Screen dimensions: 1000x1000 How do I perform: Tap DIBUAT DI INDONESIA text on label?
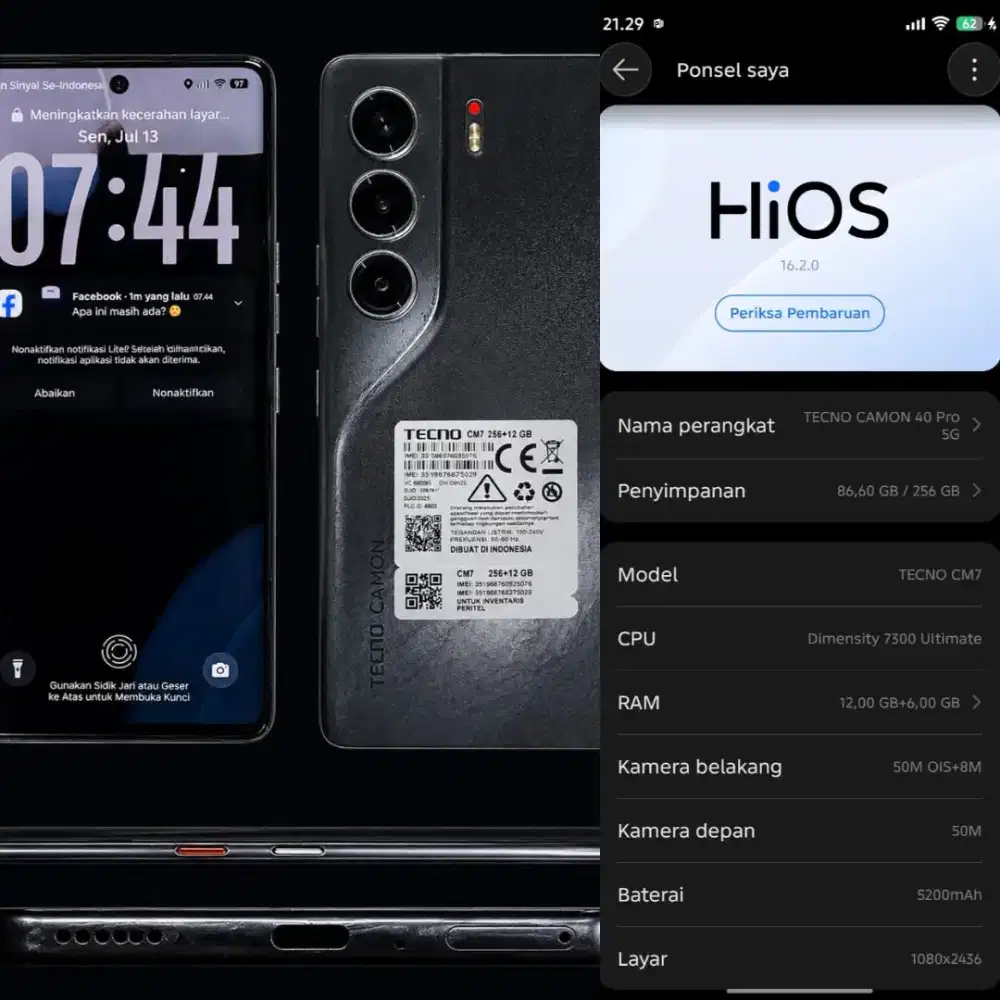(x=490, y=549)
